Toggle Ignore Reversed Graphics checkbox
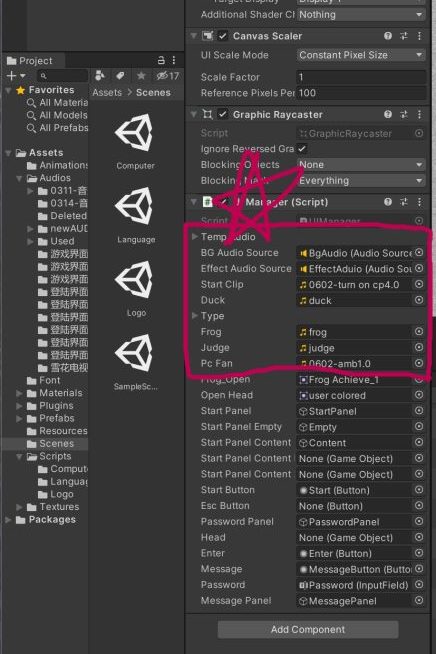Viewport: 436px width, 654px height. [302, 148]
